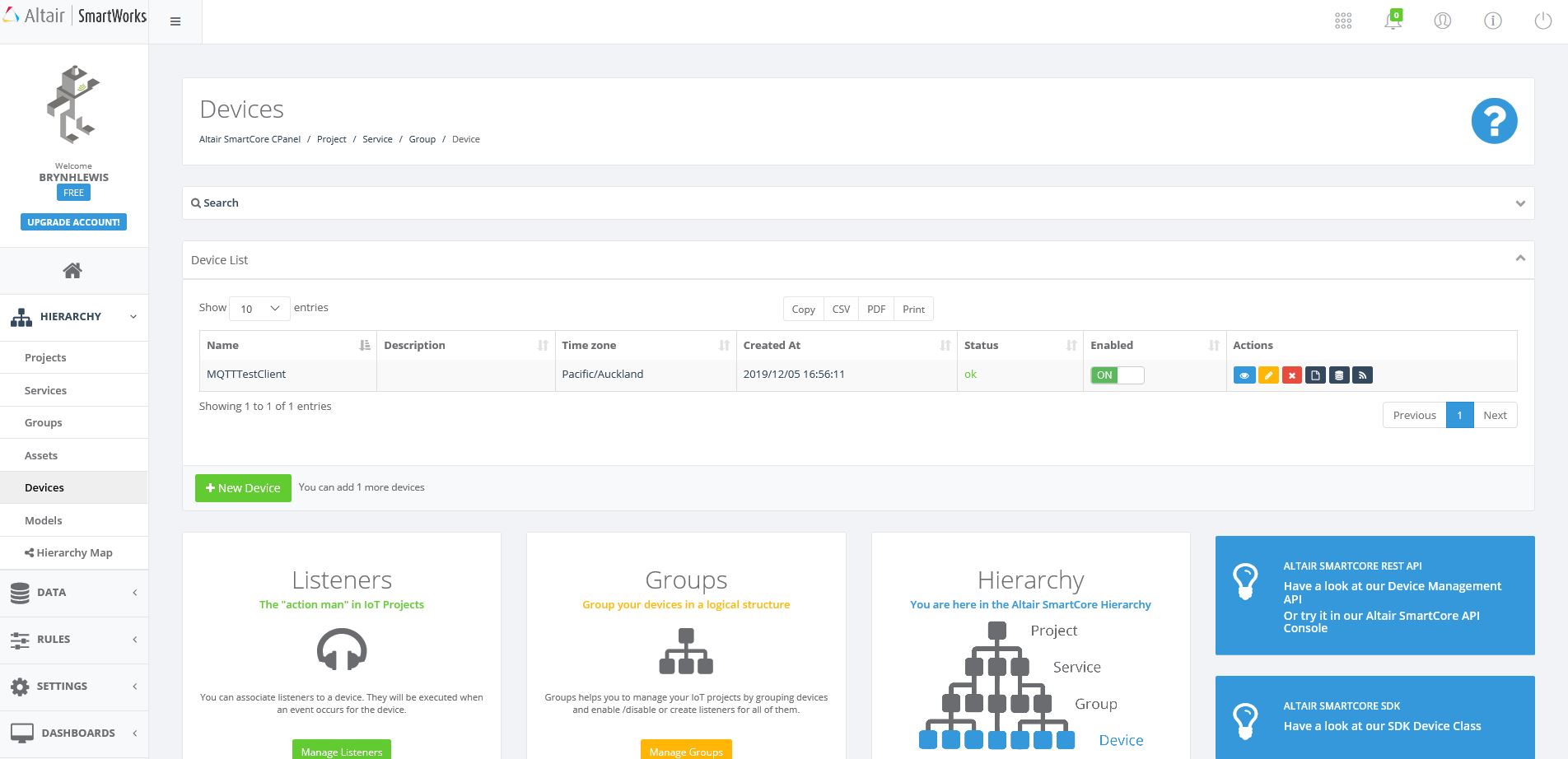This screenshot has height=759, width=1568.
Task: Sort table by Status column
Action: pos(1020,345)
